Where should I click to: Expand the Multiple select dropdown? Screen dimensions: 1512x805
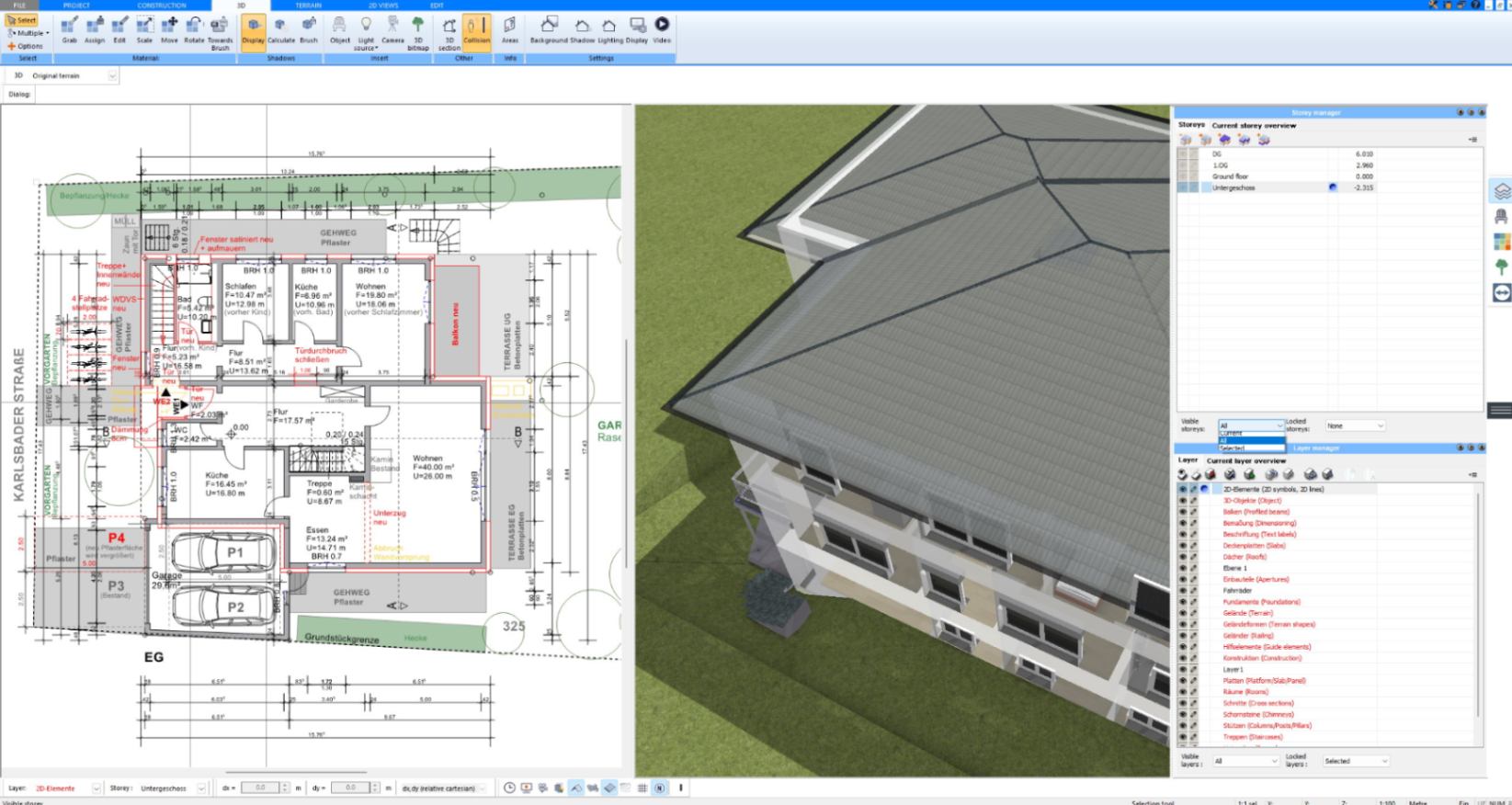pos(28,33)
